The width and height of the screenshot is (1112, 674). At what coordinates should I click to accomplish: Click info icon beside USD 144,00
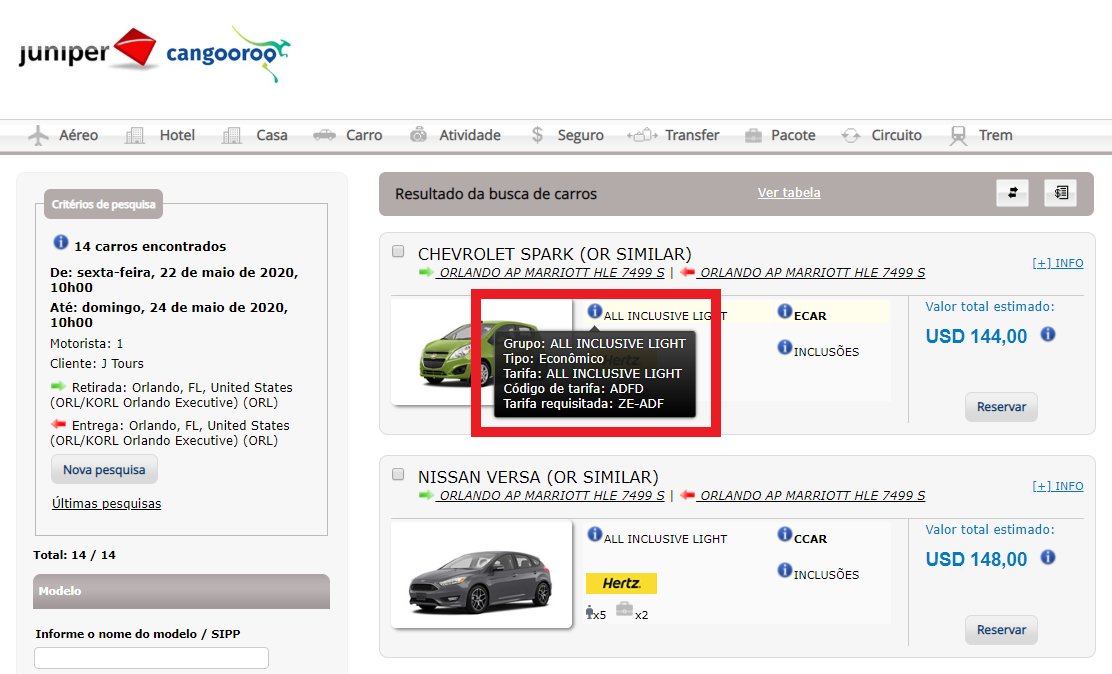click(x=1047, y=334)
